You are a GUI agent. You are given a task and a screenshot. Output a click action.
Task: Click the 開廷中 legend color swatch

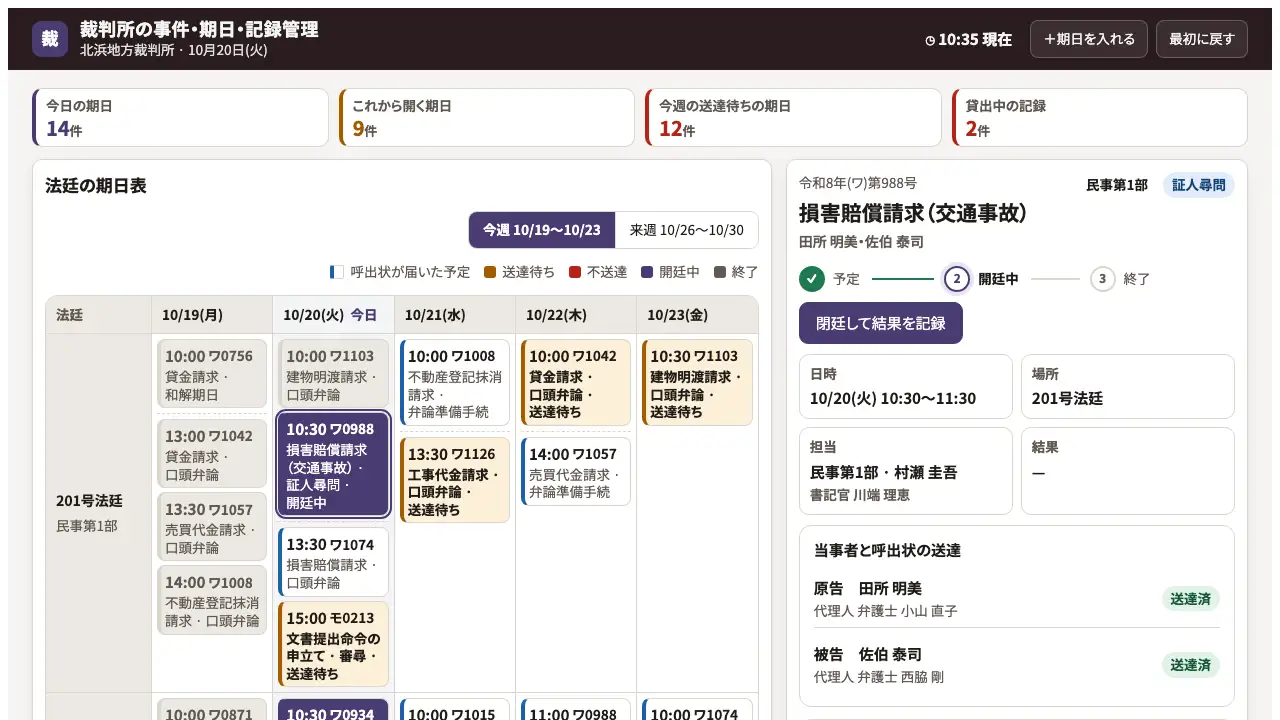[x=647, y=272]
